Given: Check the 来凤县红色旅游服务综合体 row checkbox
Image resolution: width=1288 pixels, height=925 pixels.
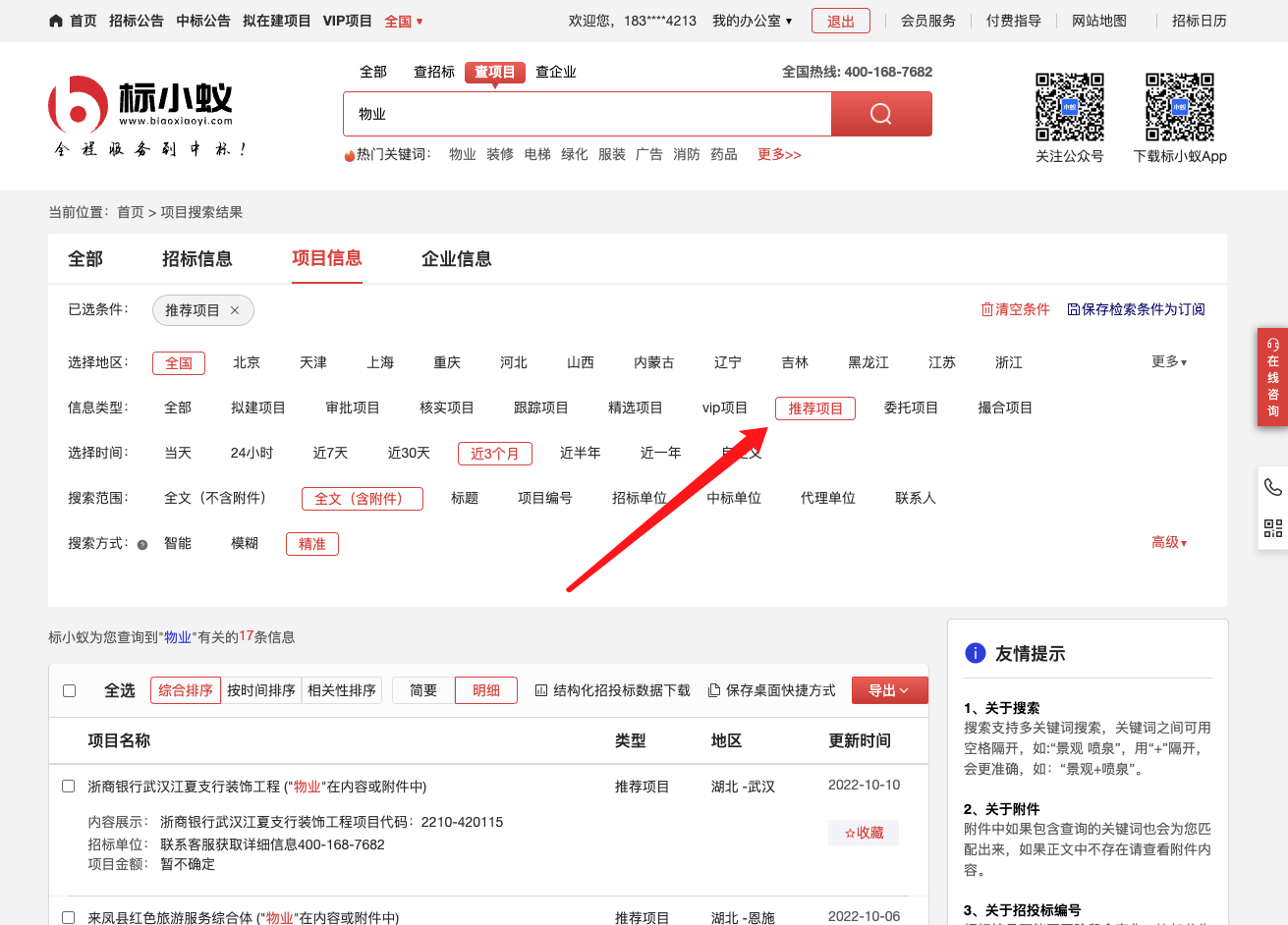Looking at the screenshot, I should pyautogui.click(x=69, y=917).
